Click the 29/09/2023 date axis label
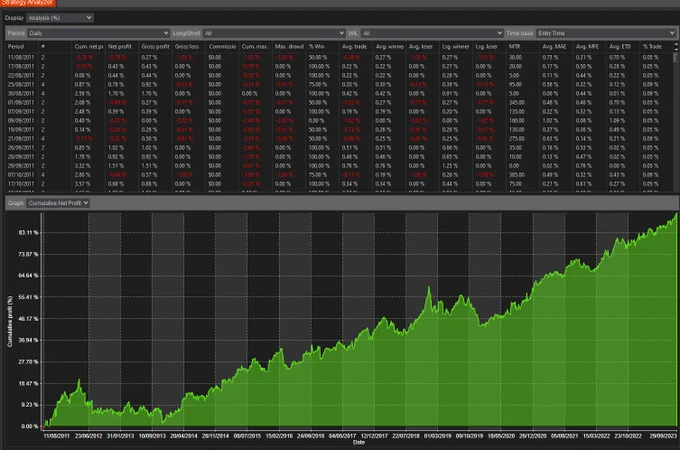Viewport: 680px width, 450px height. click(x=663, y=436)
